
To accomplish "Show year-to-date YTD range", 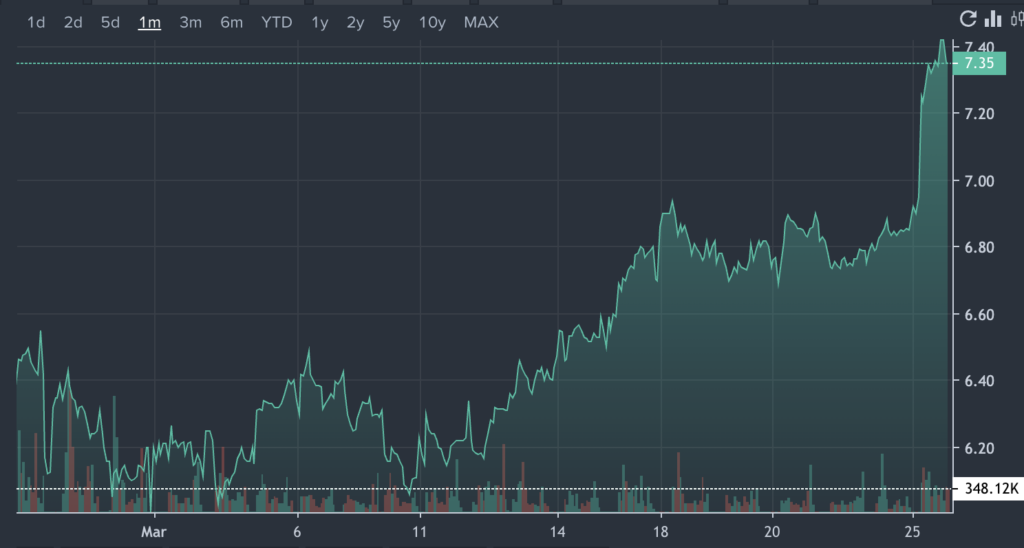I will point(277,23).
